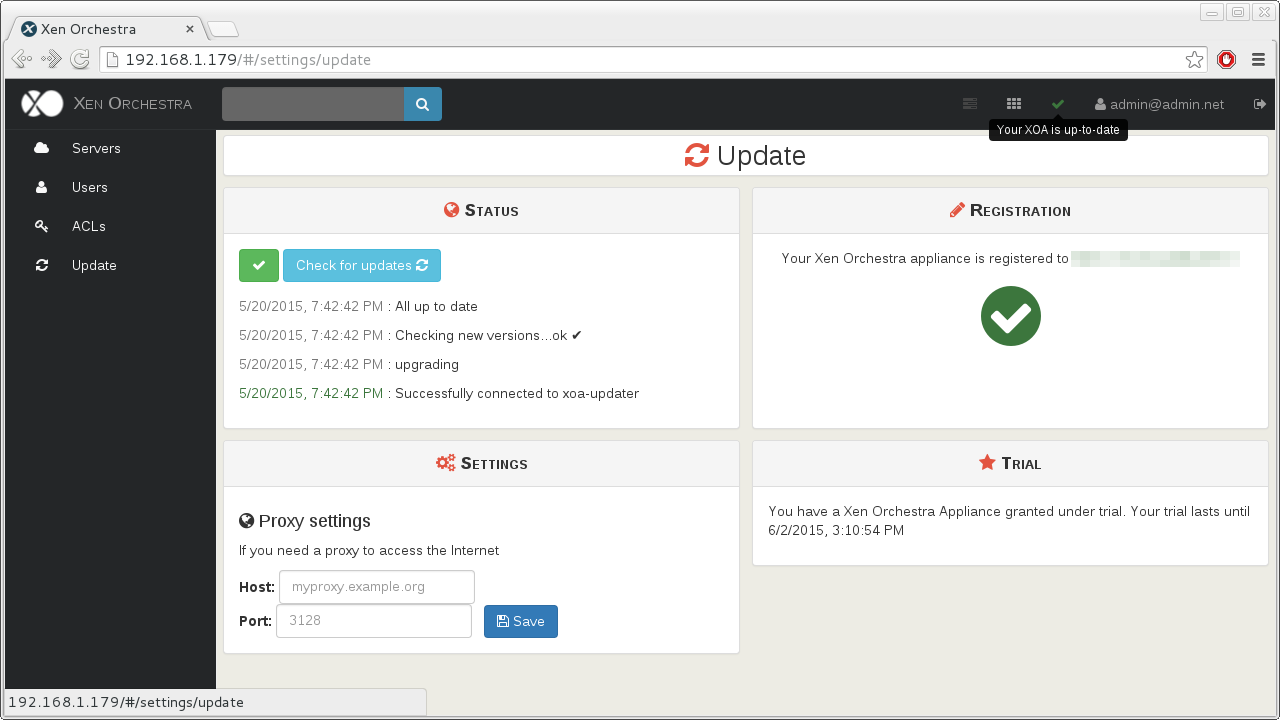Click the Trial panel heading

click(1010, 464)
